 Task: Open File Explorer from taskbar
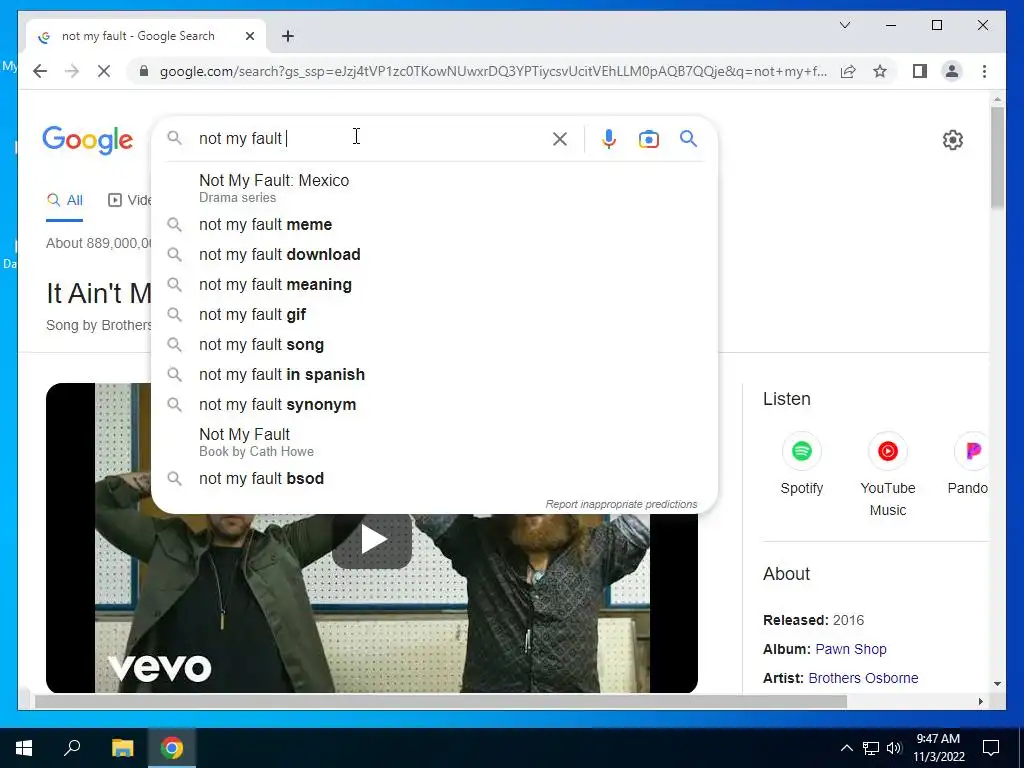[x=122, y=748]
